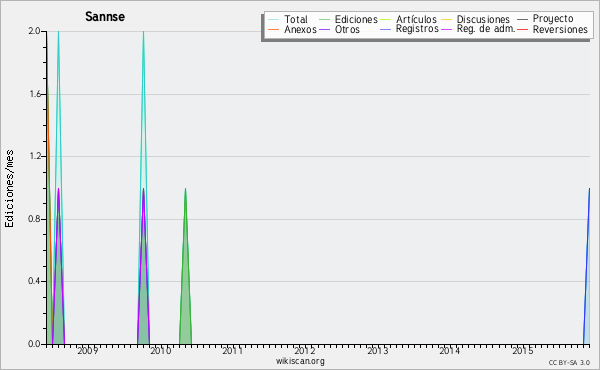Viewport: 600px width, 370px height.
Task: Click the Reg. de adm. legend label
Action: [x=486, y=29]
